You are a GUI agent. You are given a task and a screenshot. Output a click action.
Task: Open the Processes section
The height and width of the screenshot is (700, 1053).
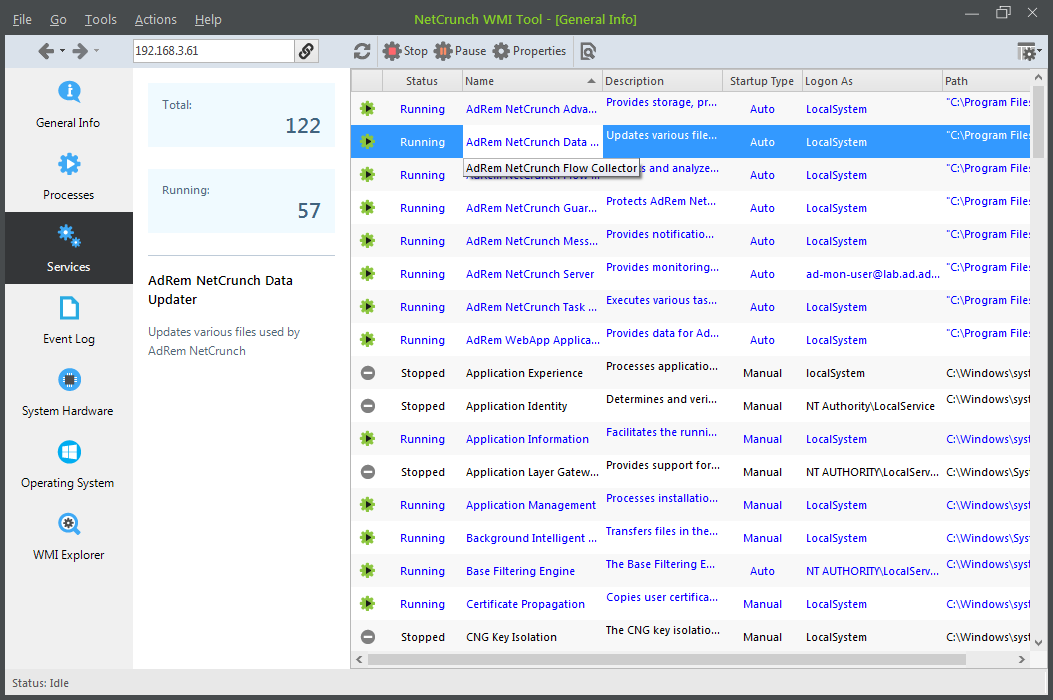68,176
